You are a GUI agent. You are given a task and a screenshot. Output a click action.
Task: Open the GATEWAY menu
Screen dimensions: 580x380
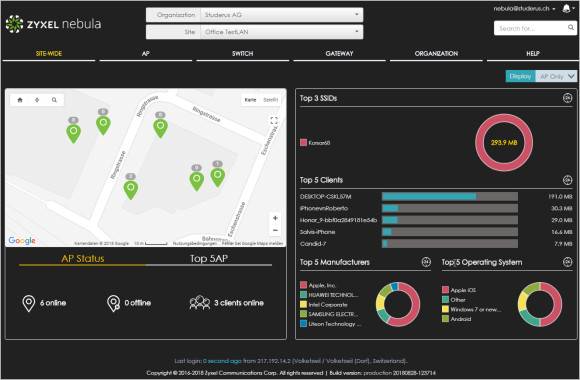click(339, 54)
